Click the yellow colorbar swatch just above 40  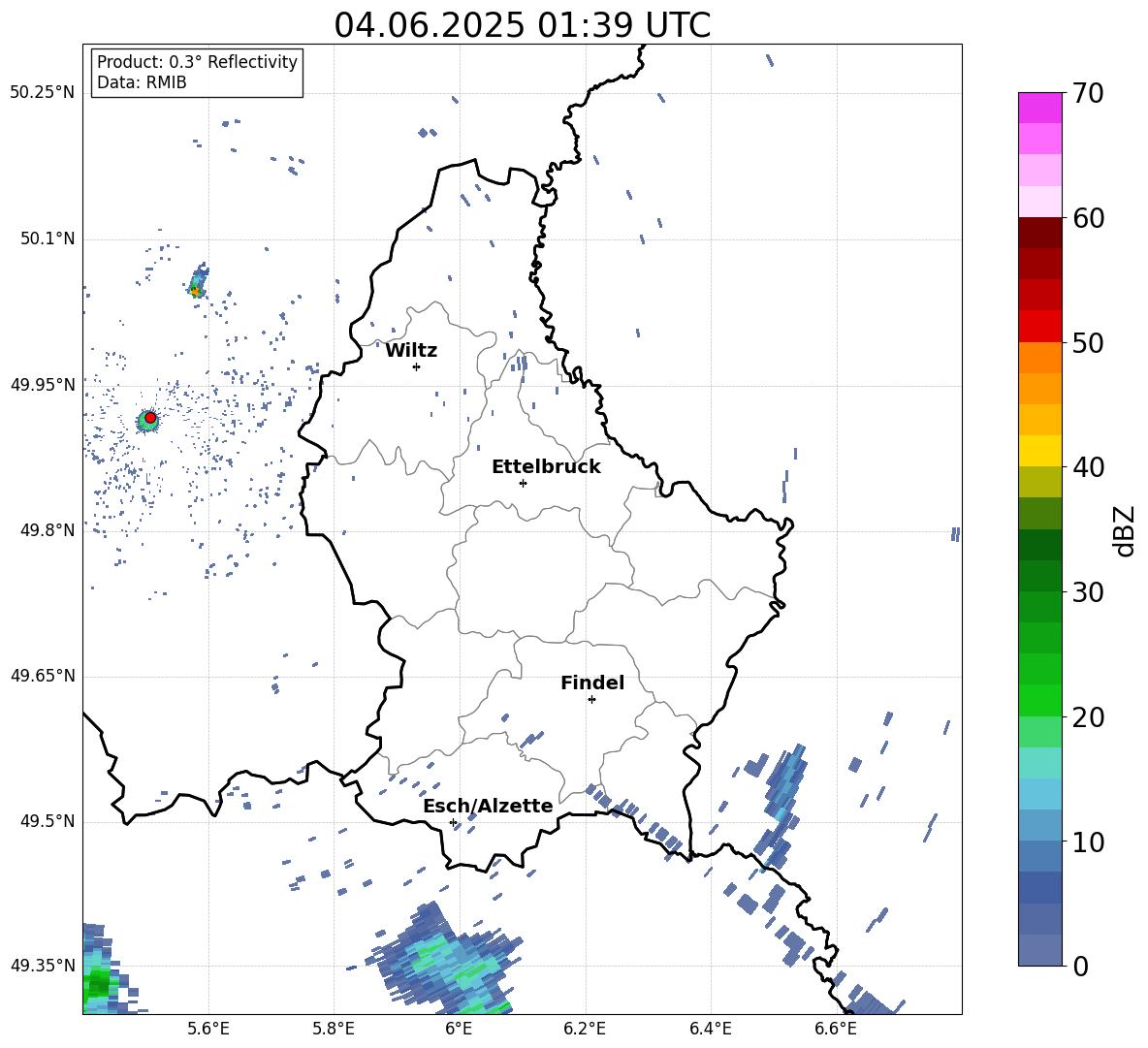pos(1039,452)
